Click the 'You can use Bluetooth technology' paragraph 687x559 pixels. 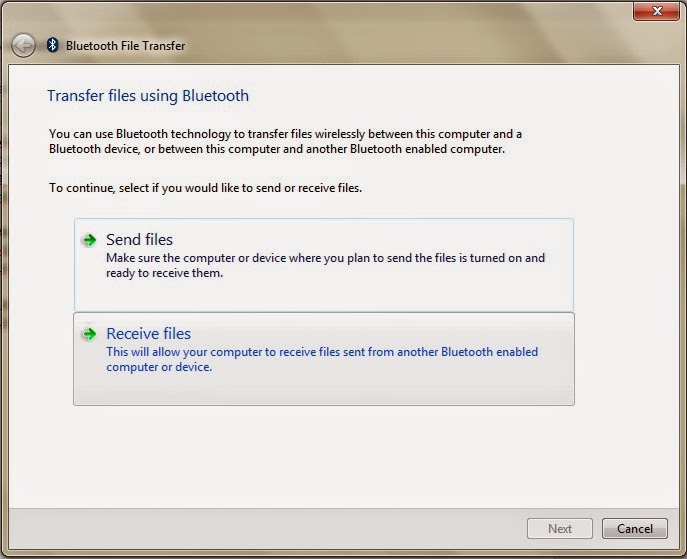[285, 141]
